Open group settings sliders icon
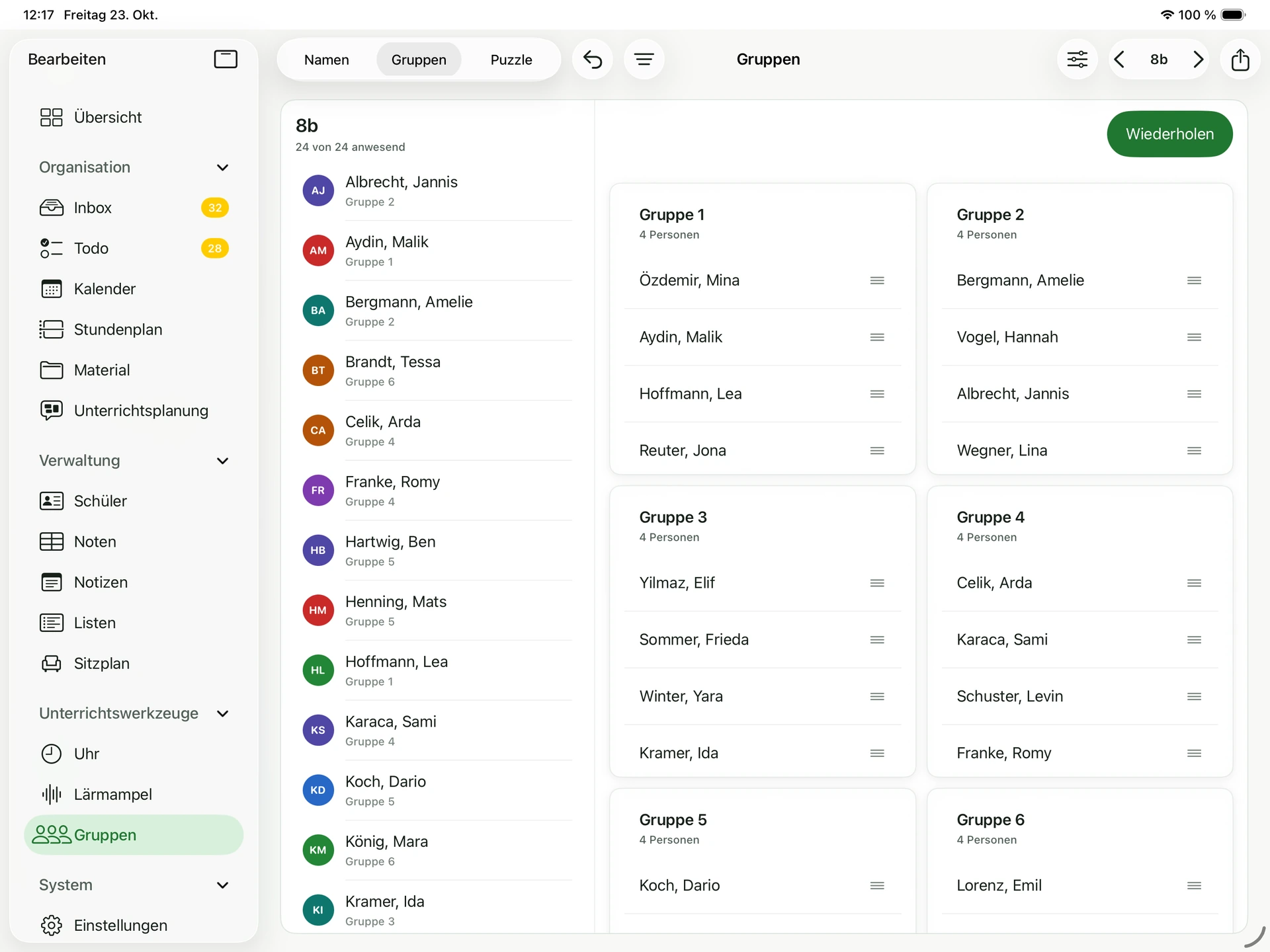This screenshot has width=1270, height=952. pos(1078,59)
